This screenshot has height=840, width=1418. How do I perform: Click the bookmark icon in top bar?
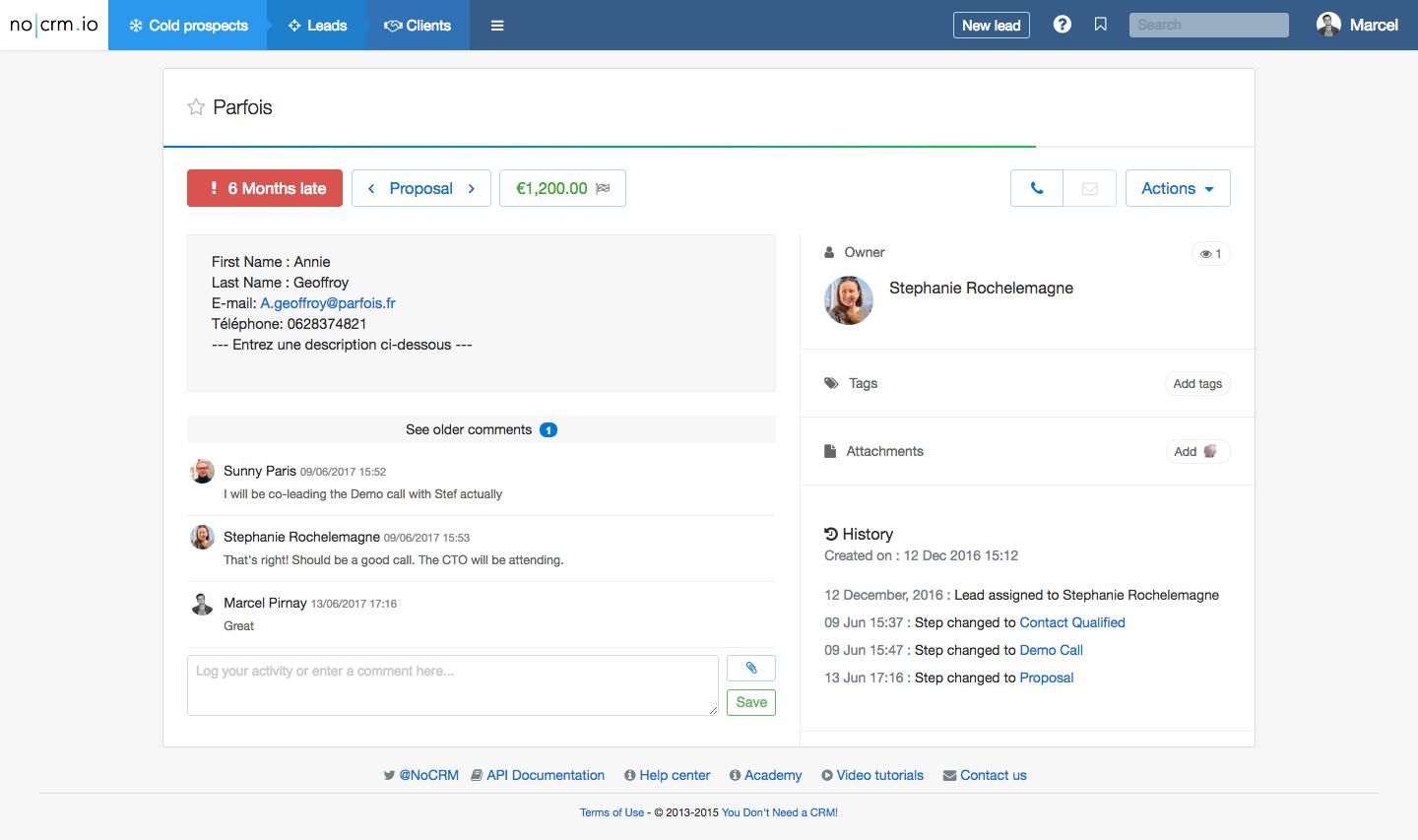[1101, 25]
